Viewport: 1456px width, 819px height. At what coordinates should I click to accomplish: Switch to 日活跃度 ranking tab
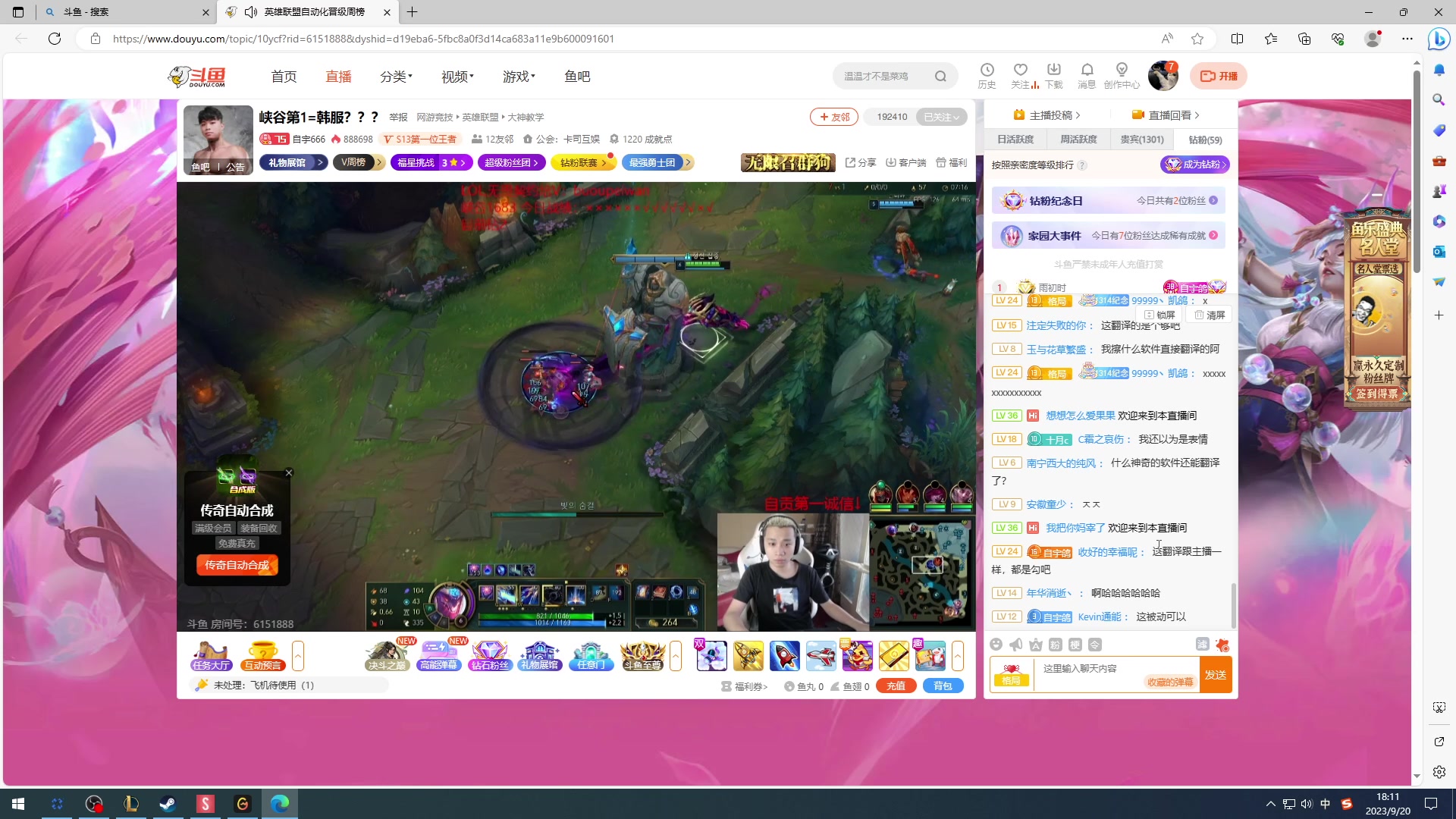point(1015,140)
